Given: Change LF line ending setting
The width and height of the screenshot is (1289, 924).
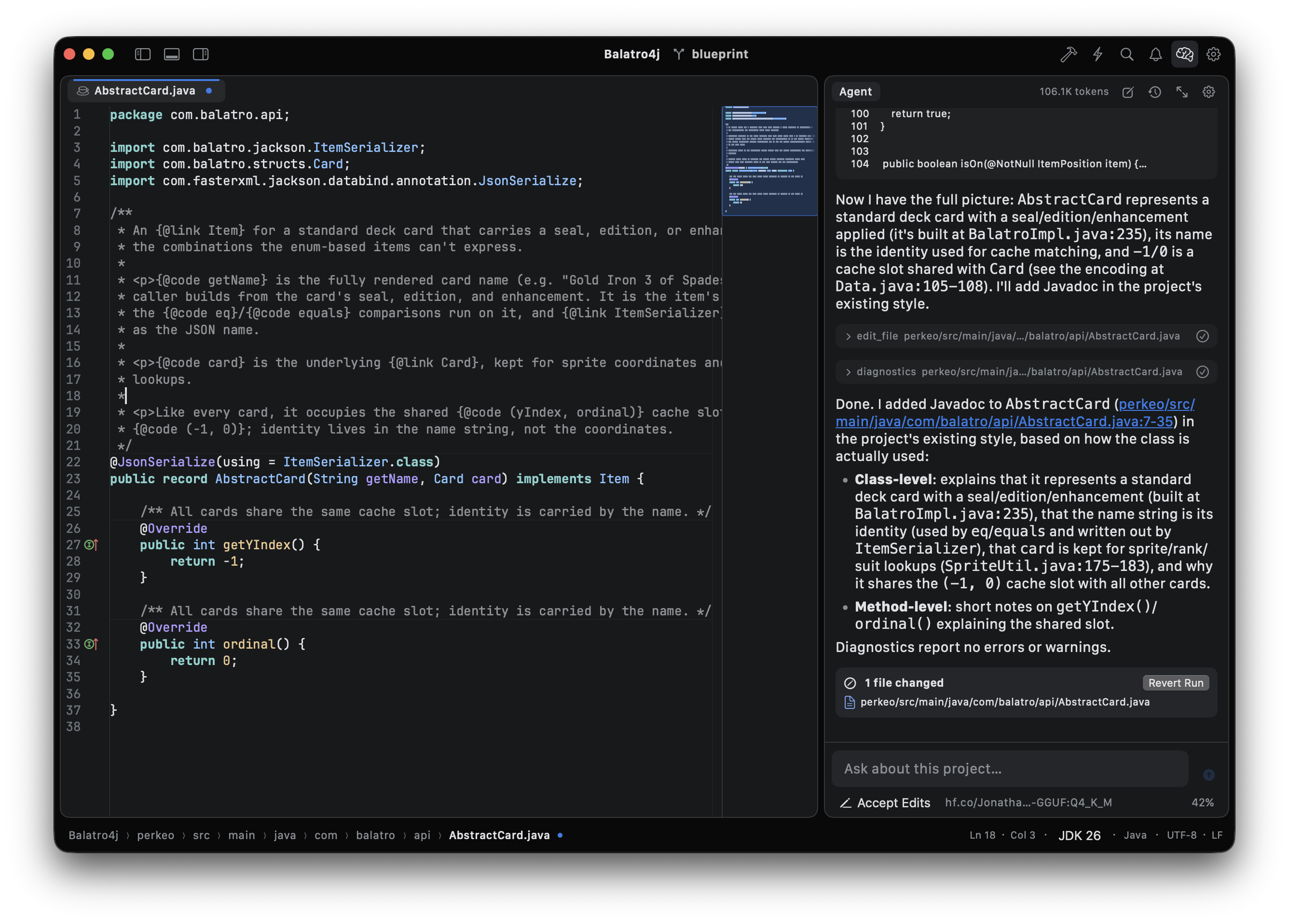Looking at the screenshot, I should click(x=1217, y=835).
